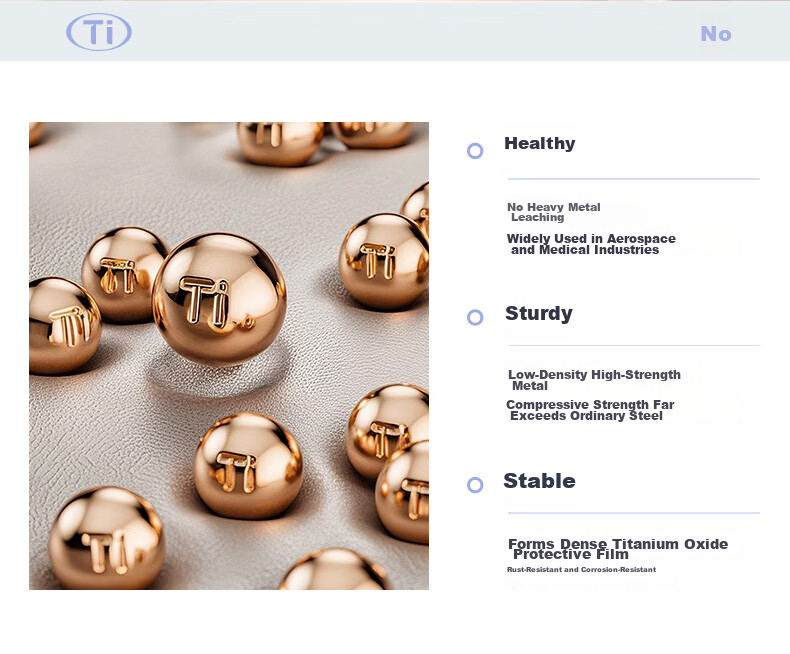Viewport: 790px width, 654px height.
Task: Select the 'Sturdy' heading
Action: pos(539,313)
